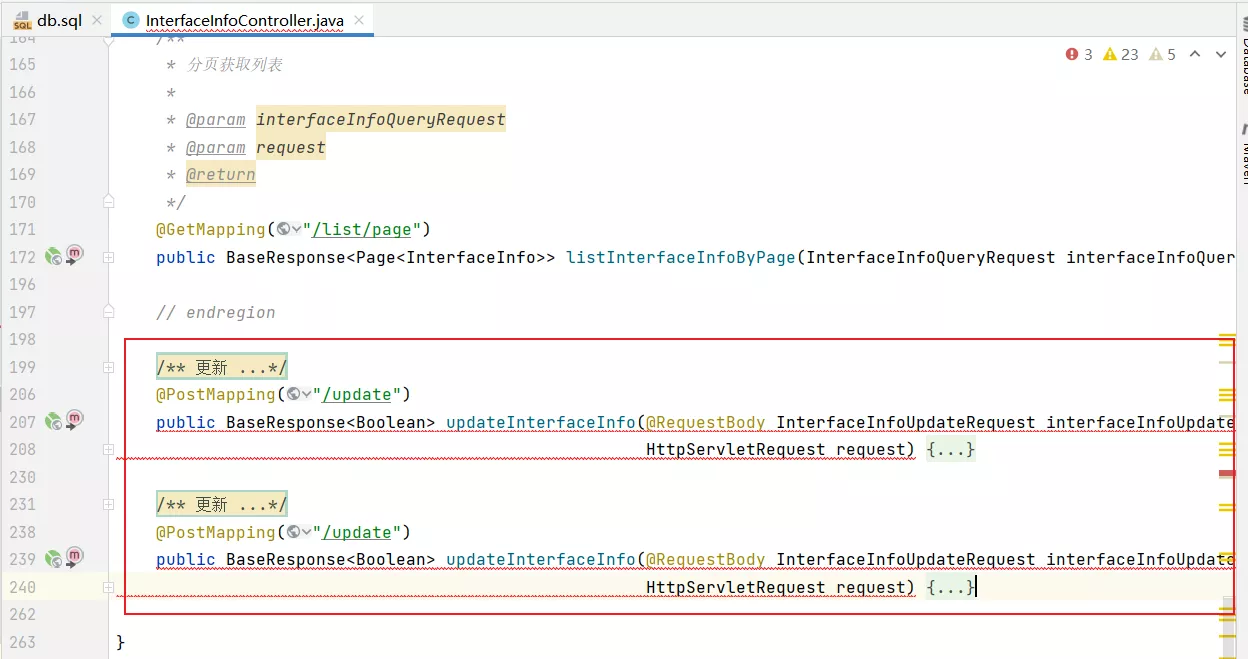Click line number 263 in gutter

[x=22, y=642]
